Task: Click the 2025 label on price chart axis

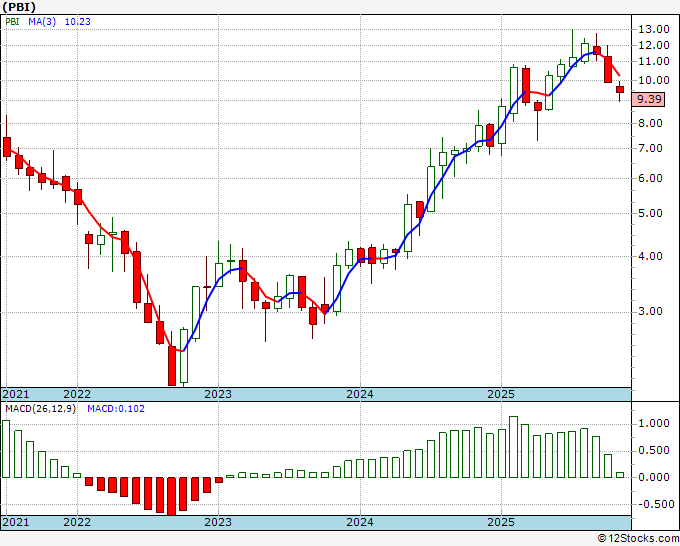Action: click(x=501, y=394)
